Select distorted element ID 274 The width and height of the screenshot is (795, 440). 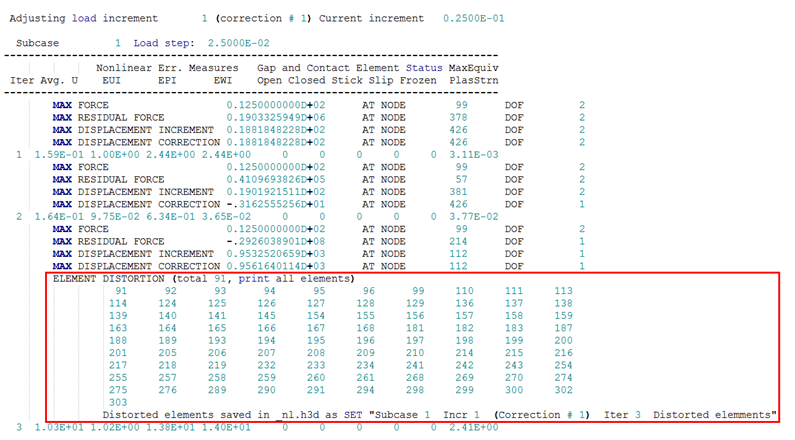(563, 378)
